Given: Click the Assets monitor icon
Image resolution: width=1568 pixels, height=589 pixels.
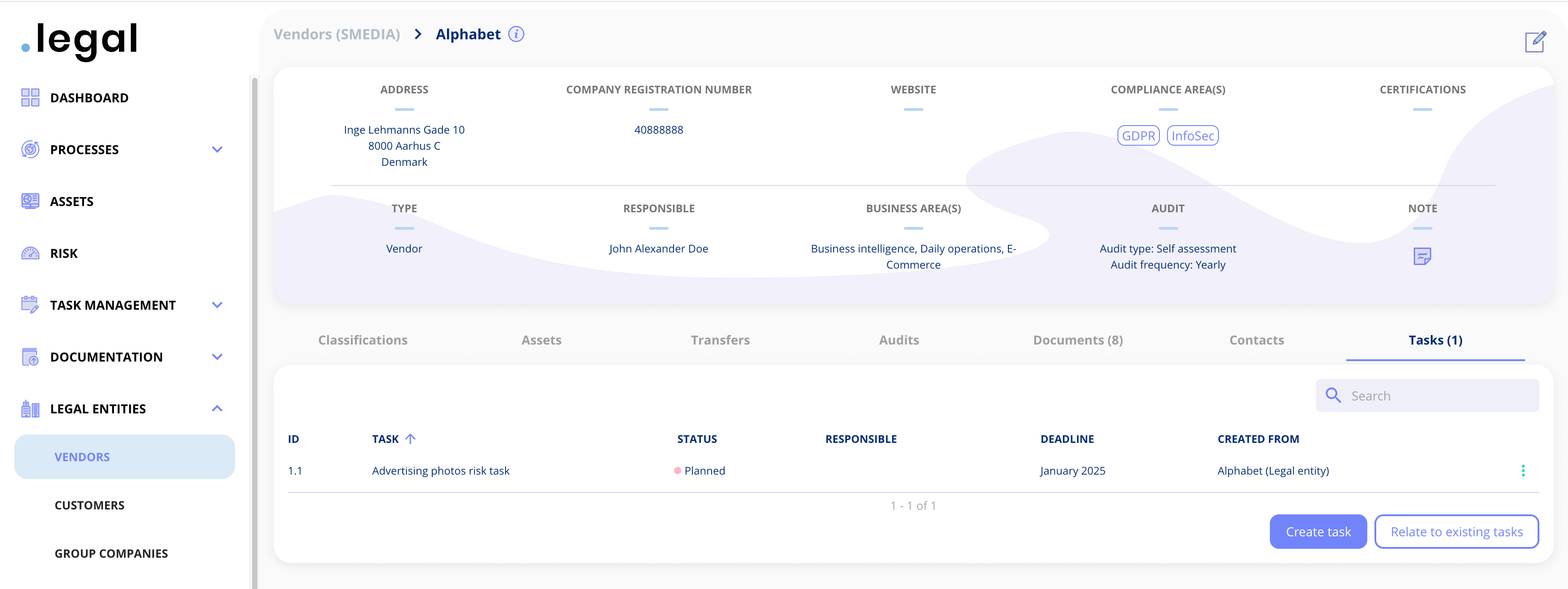Looking at the screenshot, I should coord(30,201).
